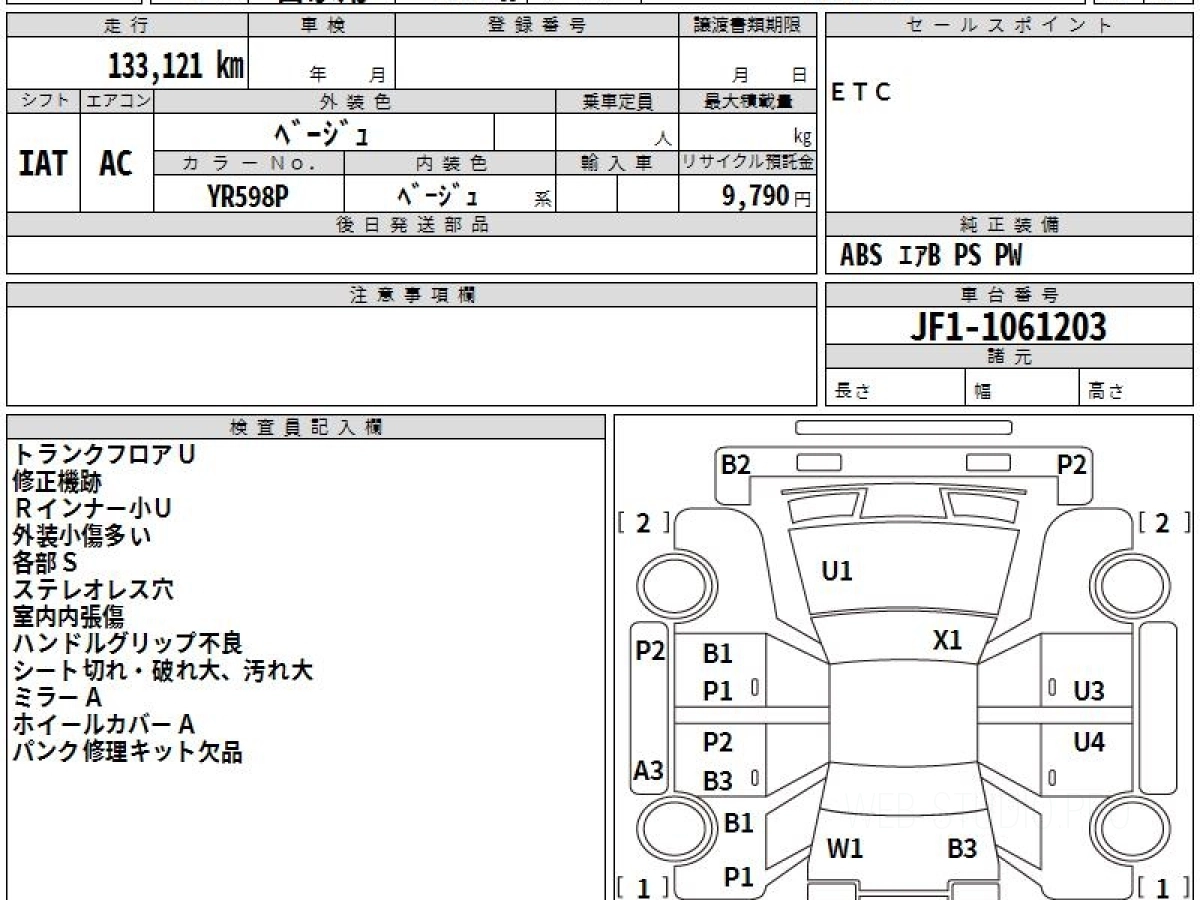This screenshot has width=1200, height=900.
Task: Select the カラーNo. header
Action: pyautogui.click(x=249, y=163)
